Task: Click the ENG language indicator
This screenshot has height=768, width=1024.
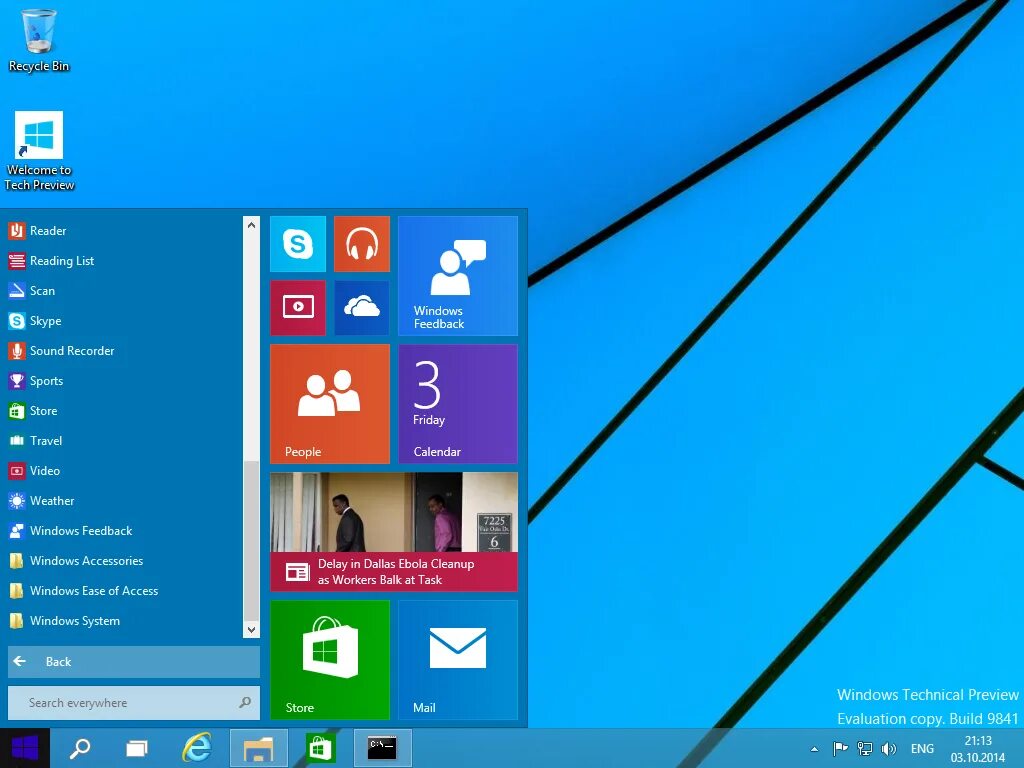Action: (x=922, y=748)
